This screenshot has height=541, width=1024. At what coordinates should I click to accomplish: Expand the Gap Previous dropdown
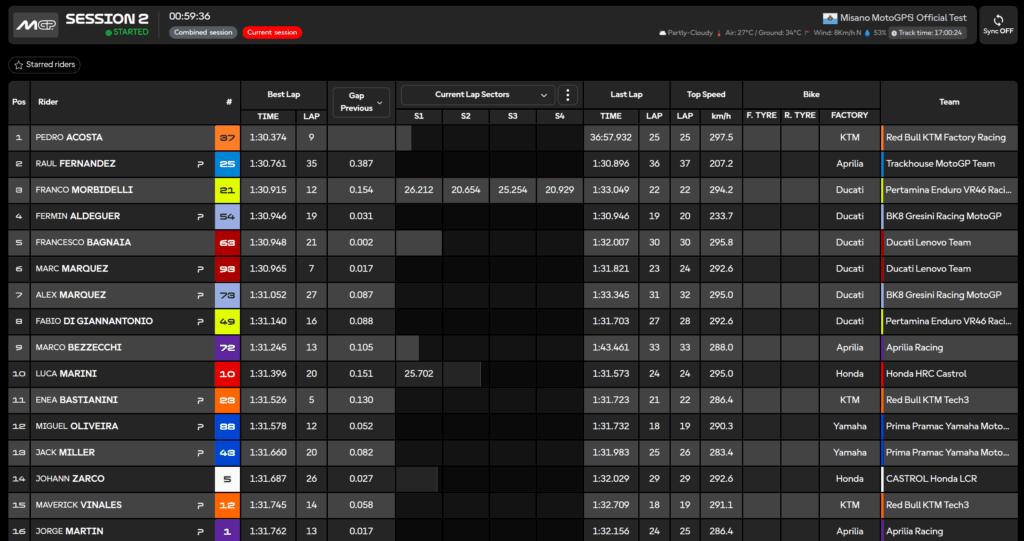pos(361,102)
